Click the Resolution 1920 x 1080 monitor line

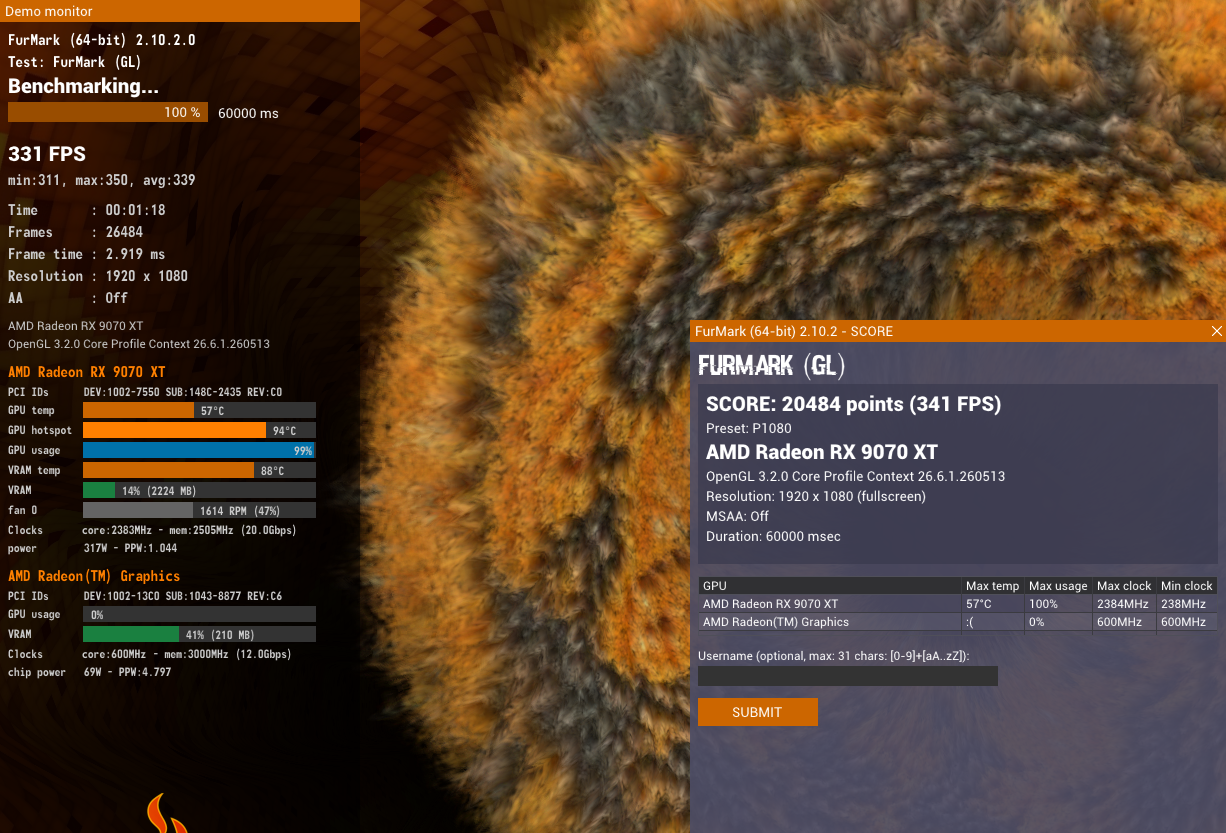tap(98, 276)
